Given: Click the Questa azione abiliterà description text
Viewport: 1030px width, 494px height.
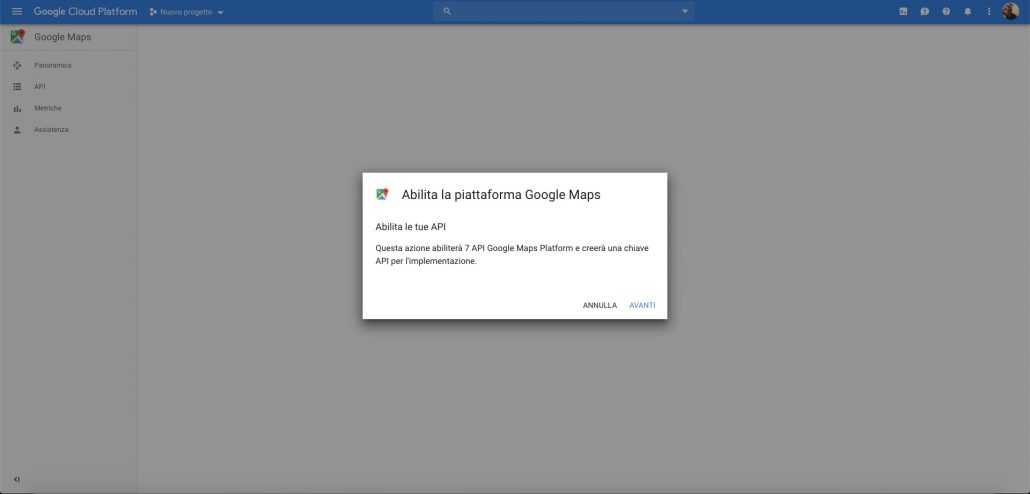Looking at the screenshot, I should pos(512,255).
